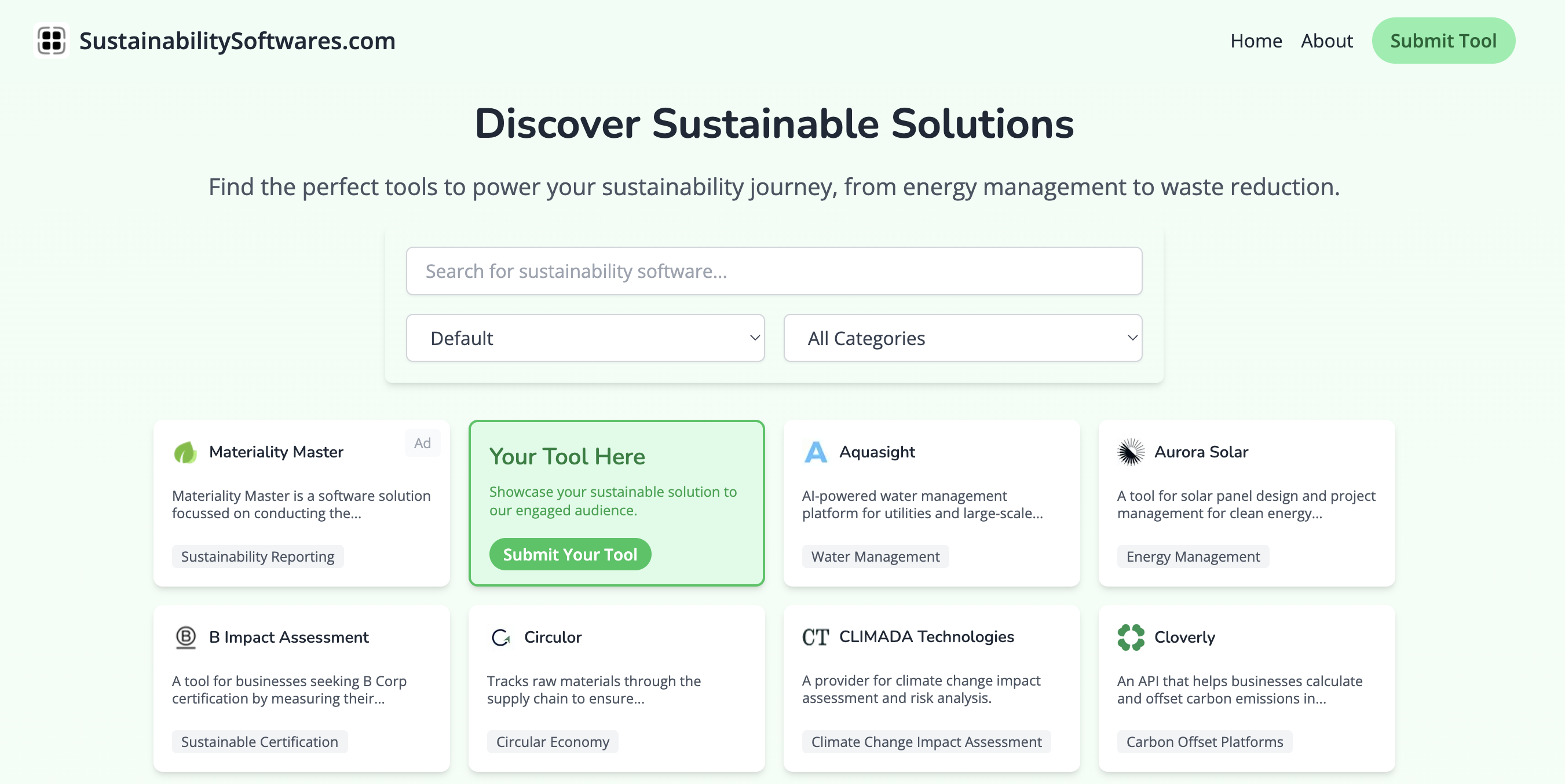Click the CLIMADA Technologies CT logo
The height and width of the screenshot is (784, 1565).
pos(816,637)
